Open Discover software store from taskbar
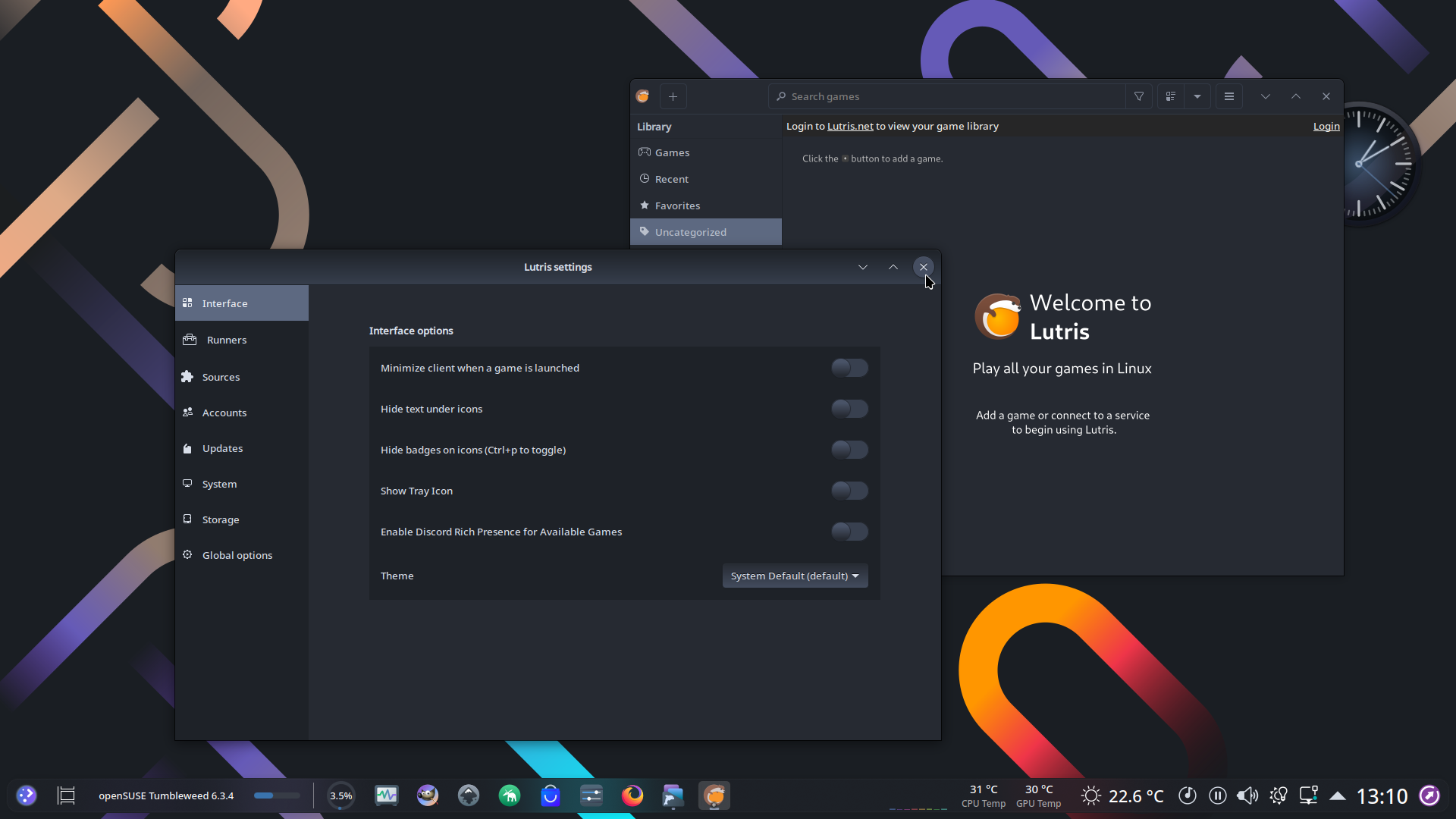Viewport: 1456px width, 819px height. [x=551, y=795]
